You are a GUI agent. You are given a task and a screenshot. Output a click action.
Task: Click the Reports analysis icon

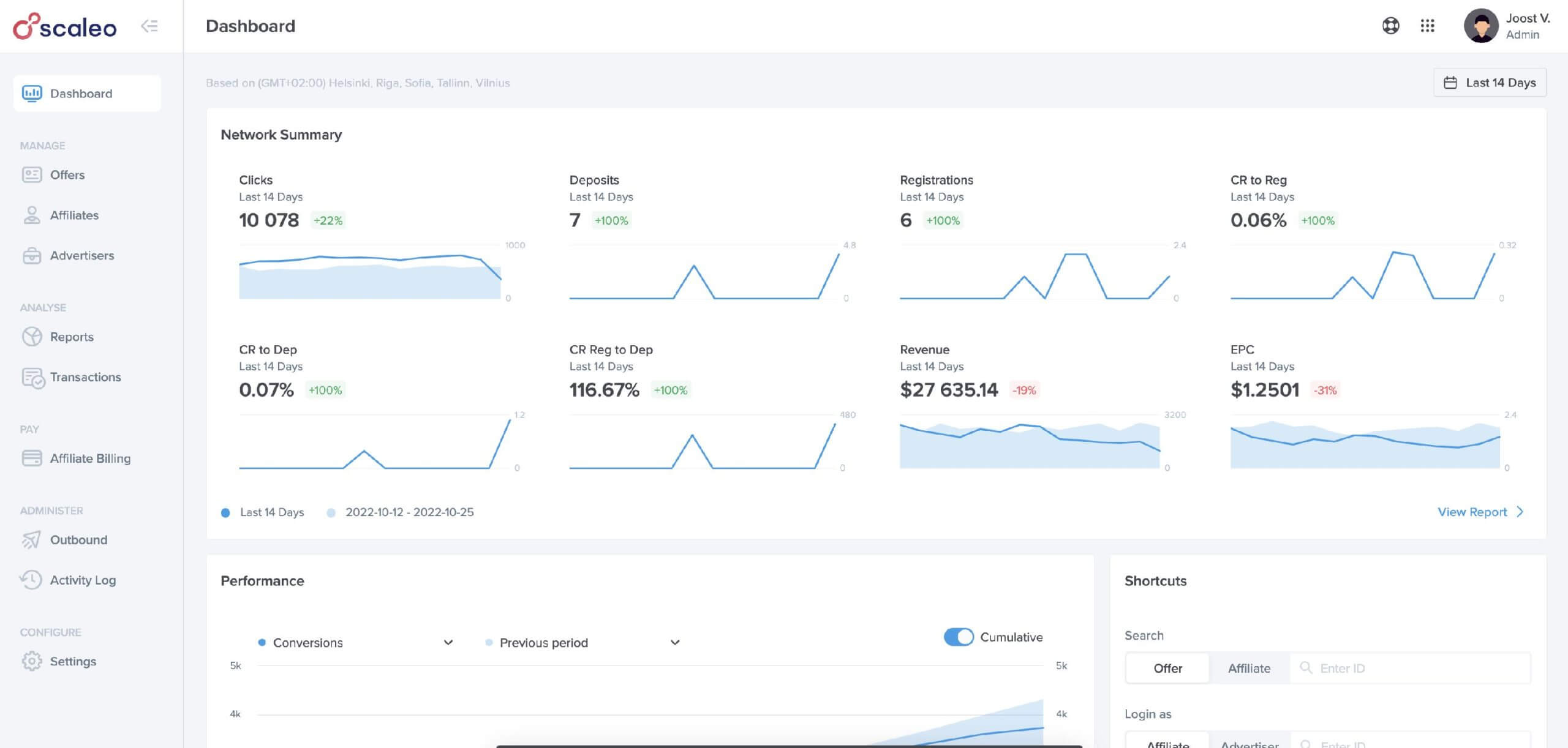tap(32, 337)
